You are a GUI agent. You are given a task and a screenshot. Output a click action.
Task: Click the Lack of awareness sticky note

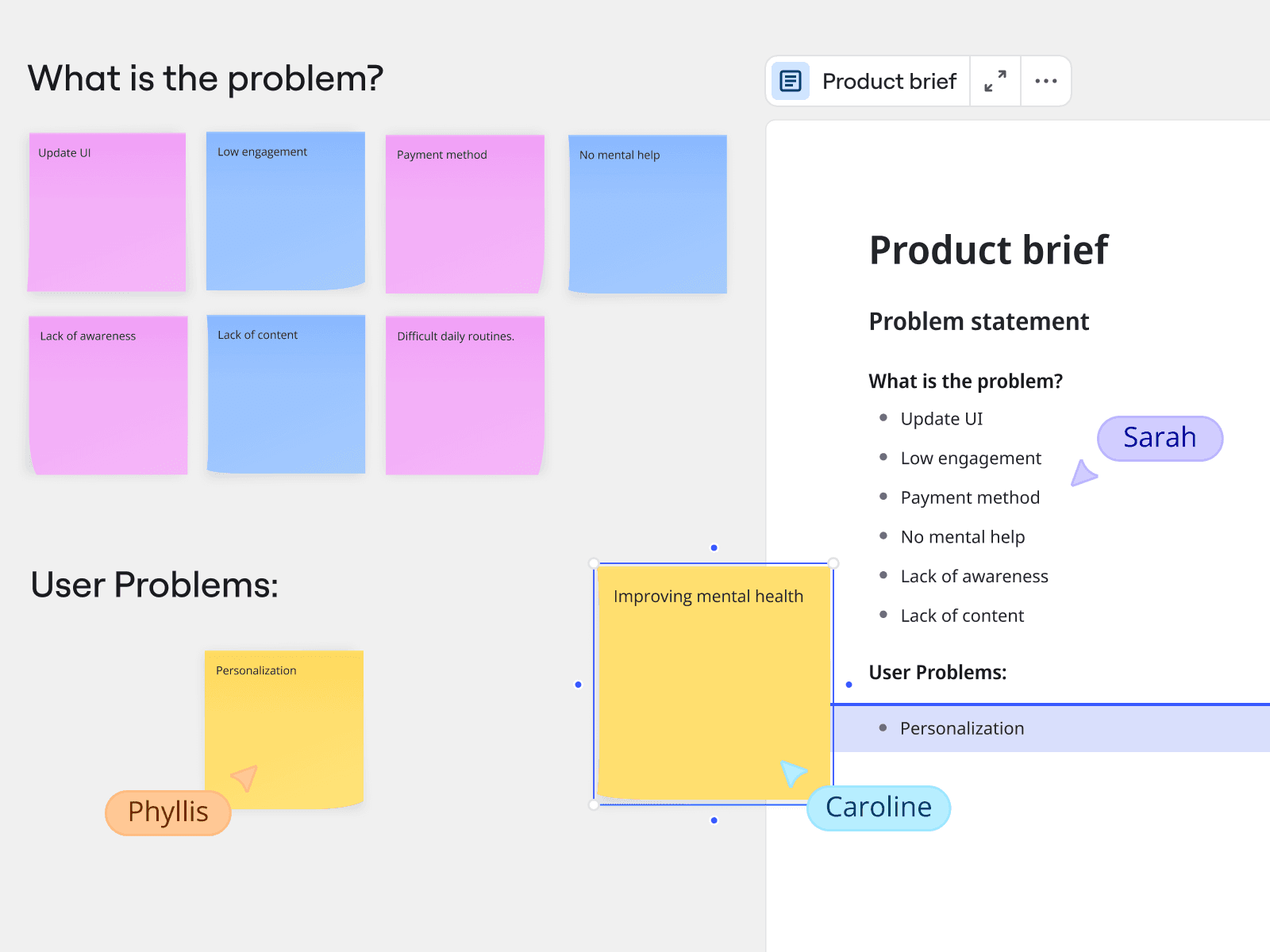point(108,395)
